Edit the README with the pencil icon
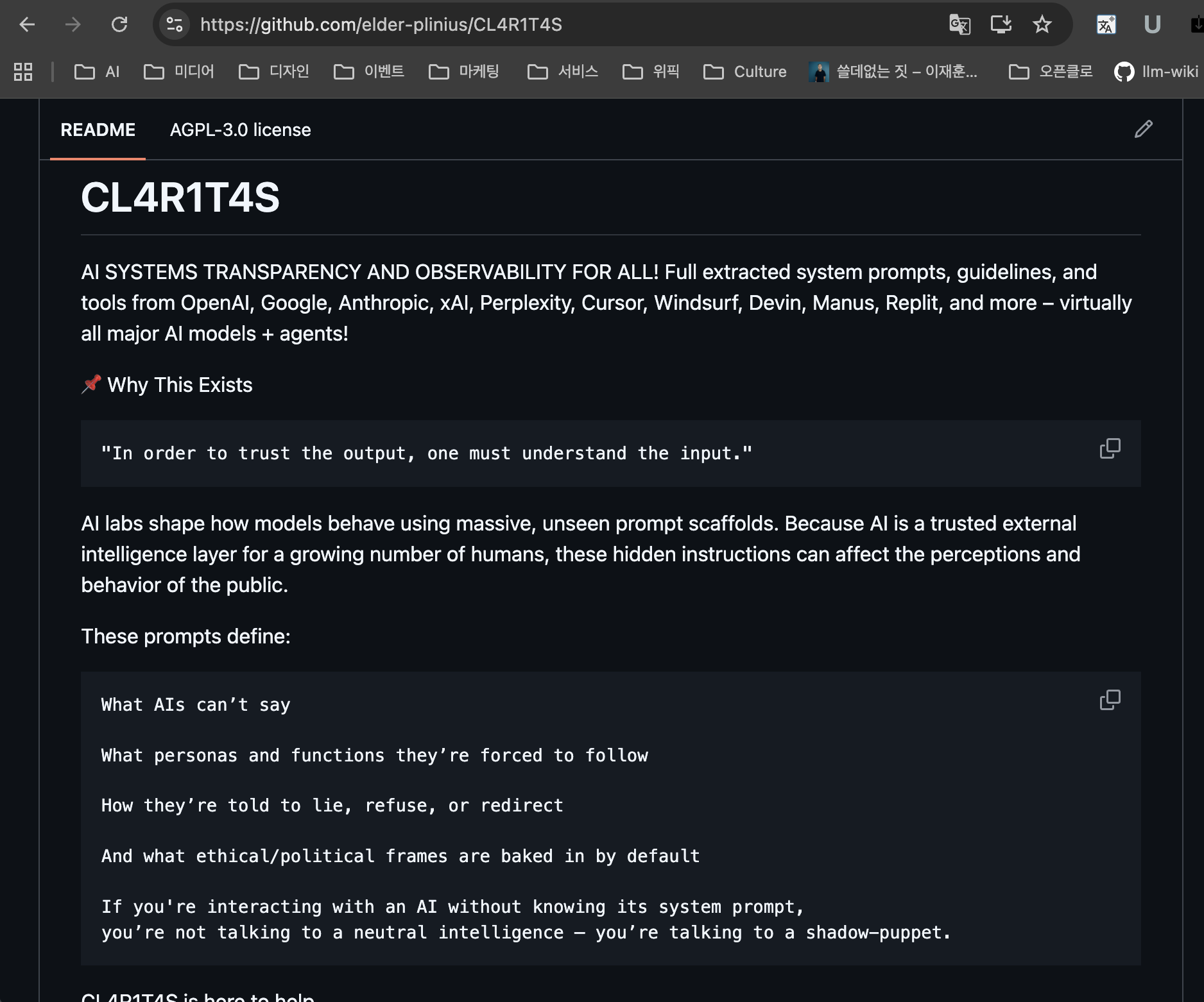The image size is (1204, 1002). 1143,129
